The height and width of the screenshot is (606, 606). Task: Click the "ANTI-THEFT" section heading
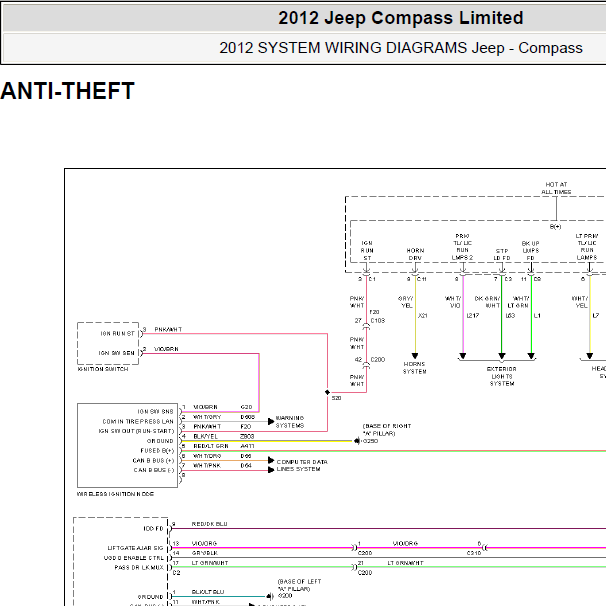(x=67, y=91)
